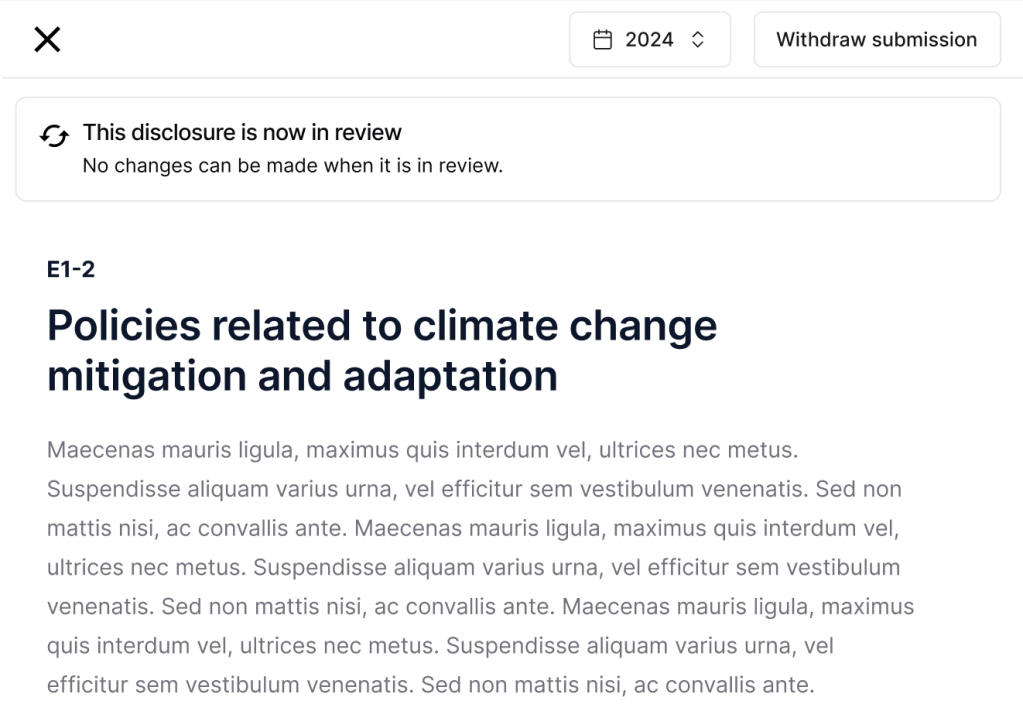1023x721 pixels.
Task: Expand year options using the up-down chevron
Action: 698,40
